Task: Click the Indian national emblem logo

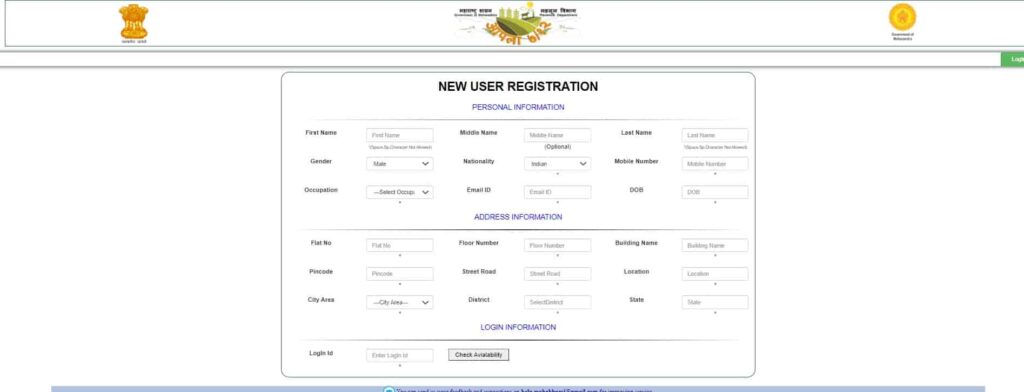Action: tap(134, 23)
